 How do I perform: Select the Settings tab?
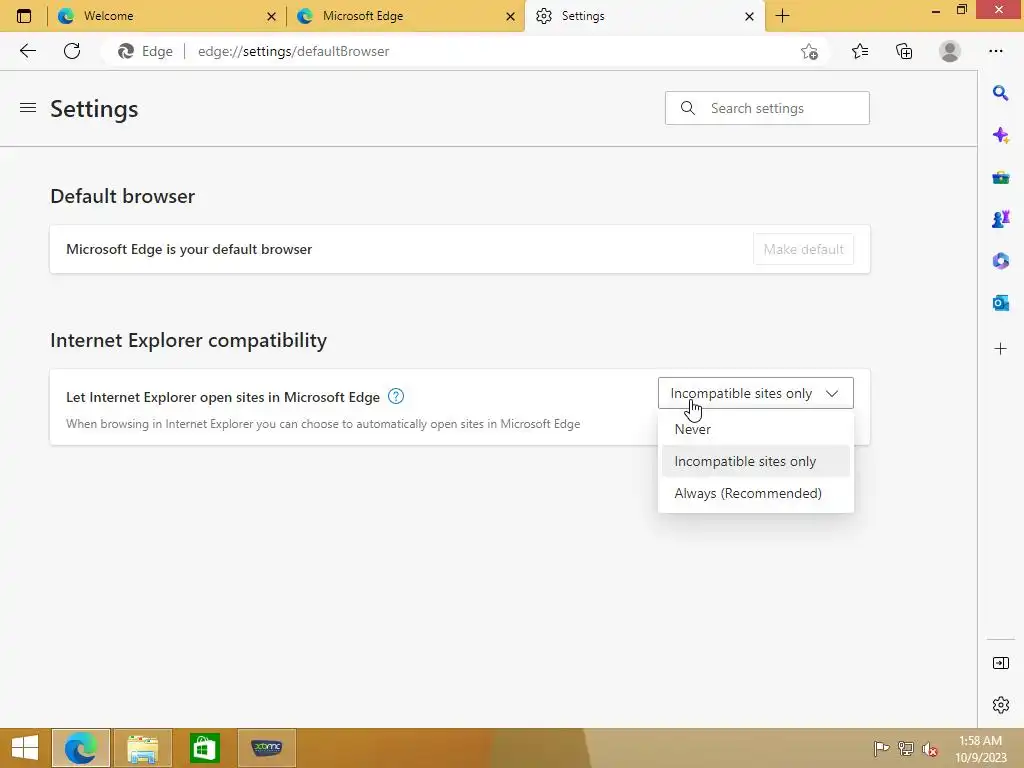point(644,16)
